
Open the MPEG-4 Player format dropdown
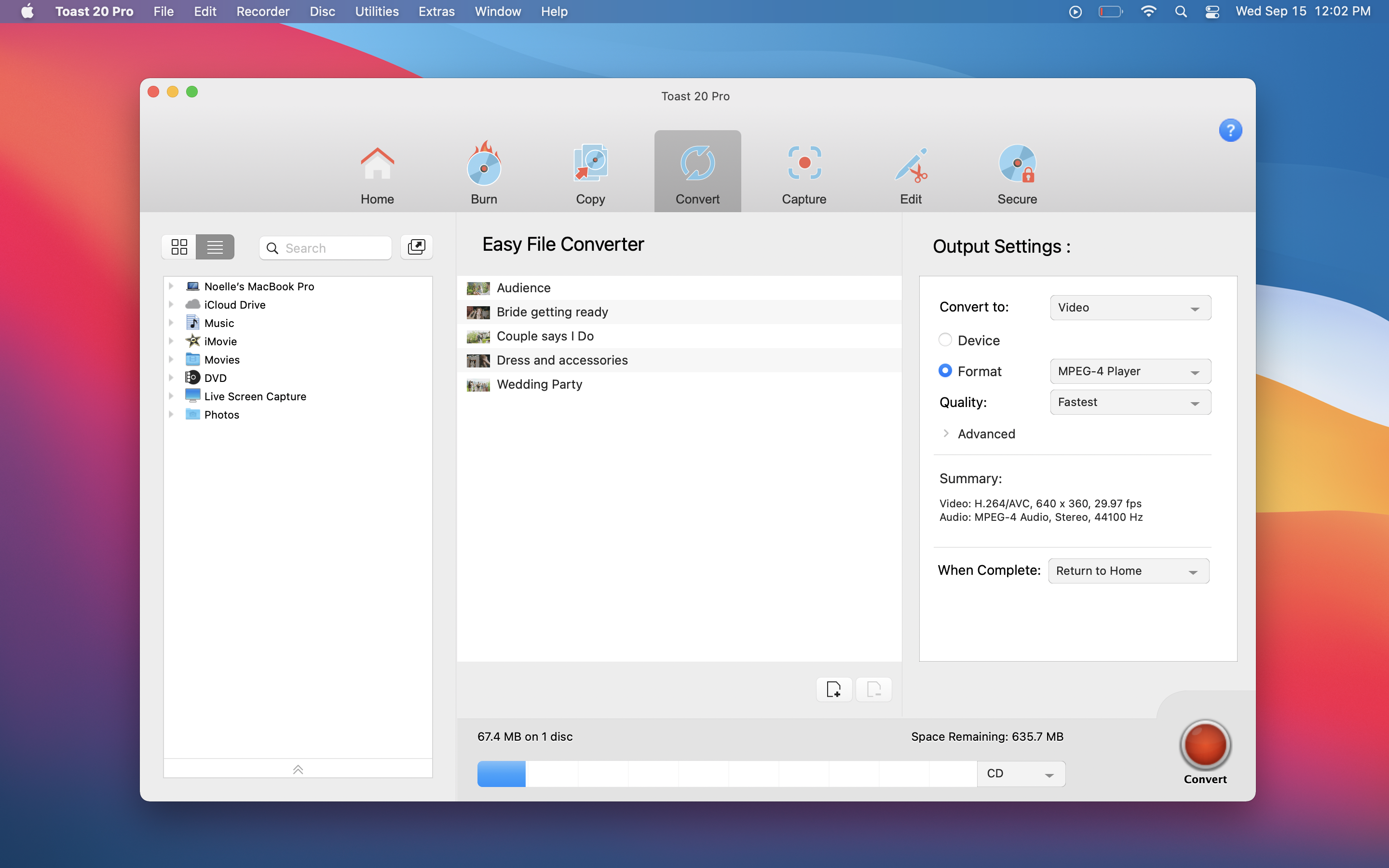pos(1130,371)
